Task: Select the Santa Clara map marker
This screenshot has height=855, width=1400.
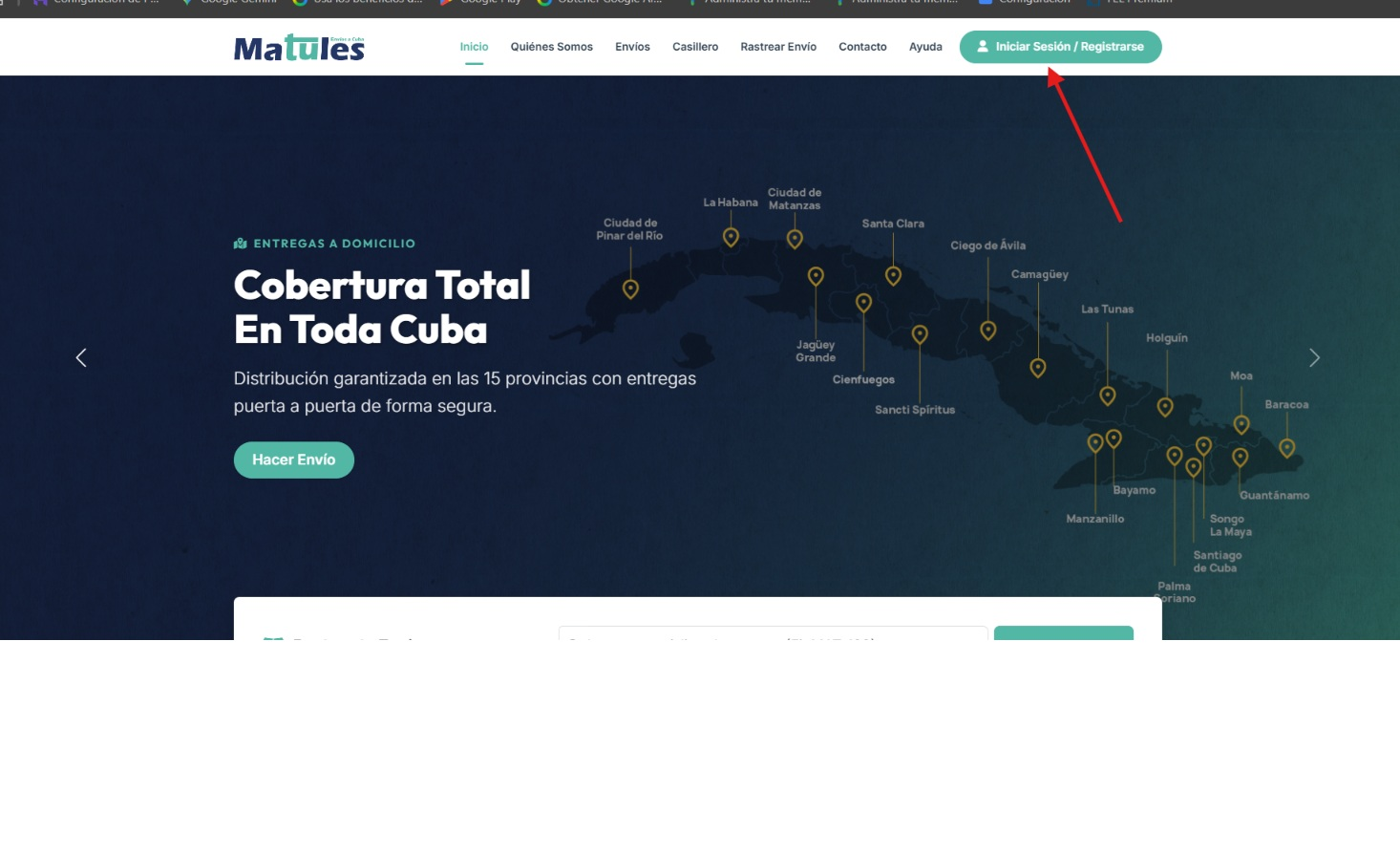Action: tap(893, 276)
